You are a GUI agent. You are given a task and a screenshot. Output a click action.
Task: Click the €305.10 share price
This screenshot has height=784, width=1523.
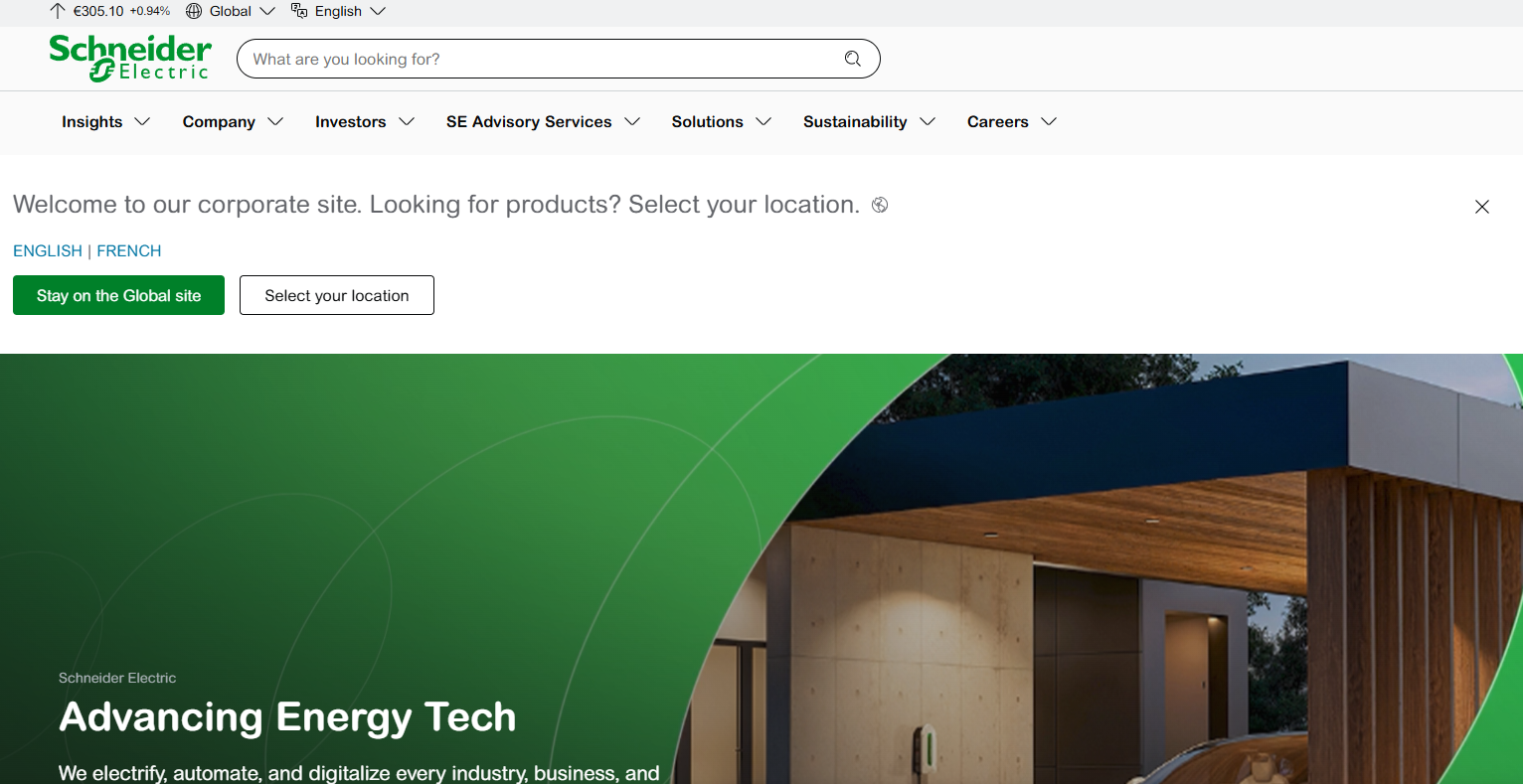(98, 11)
